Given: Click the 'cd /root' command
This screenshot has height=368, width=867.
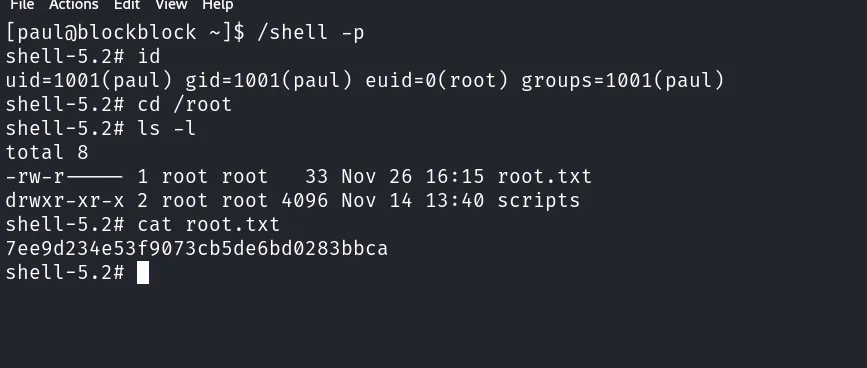Looking at the screenshot, I should click(x=185, y=104).
